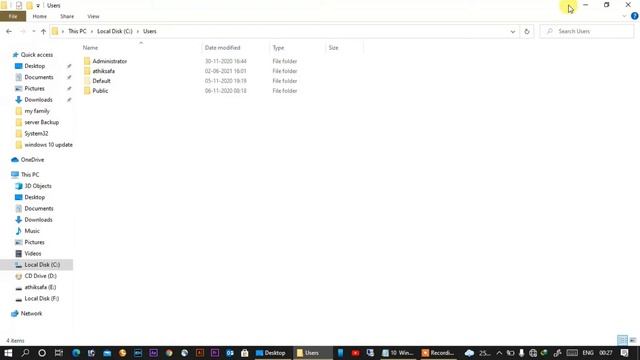Switch to the Share ribbon tab
Screen dimensions: 640x360
coord(67,16)
